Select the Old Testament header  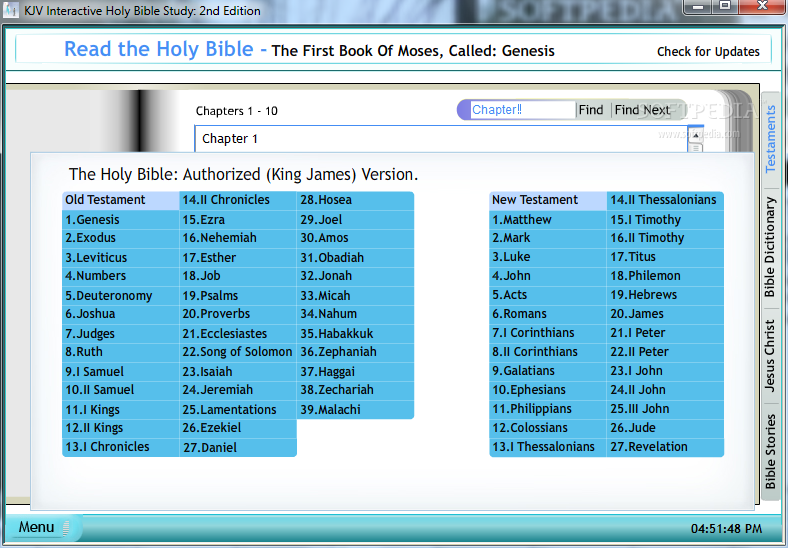(x=121, y=200)
